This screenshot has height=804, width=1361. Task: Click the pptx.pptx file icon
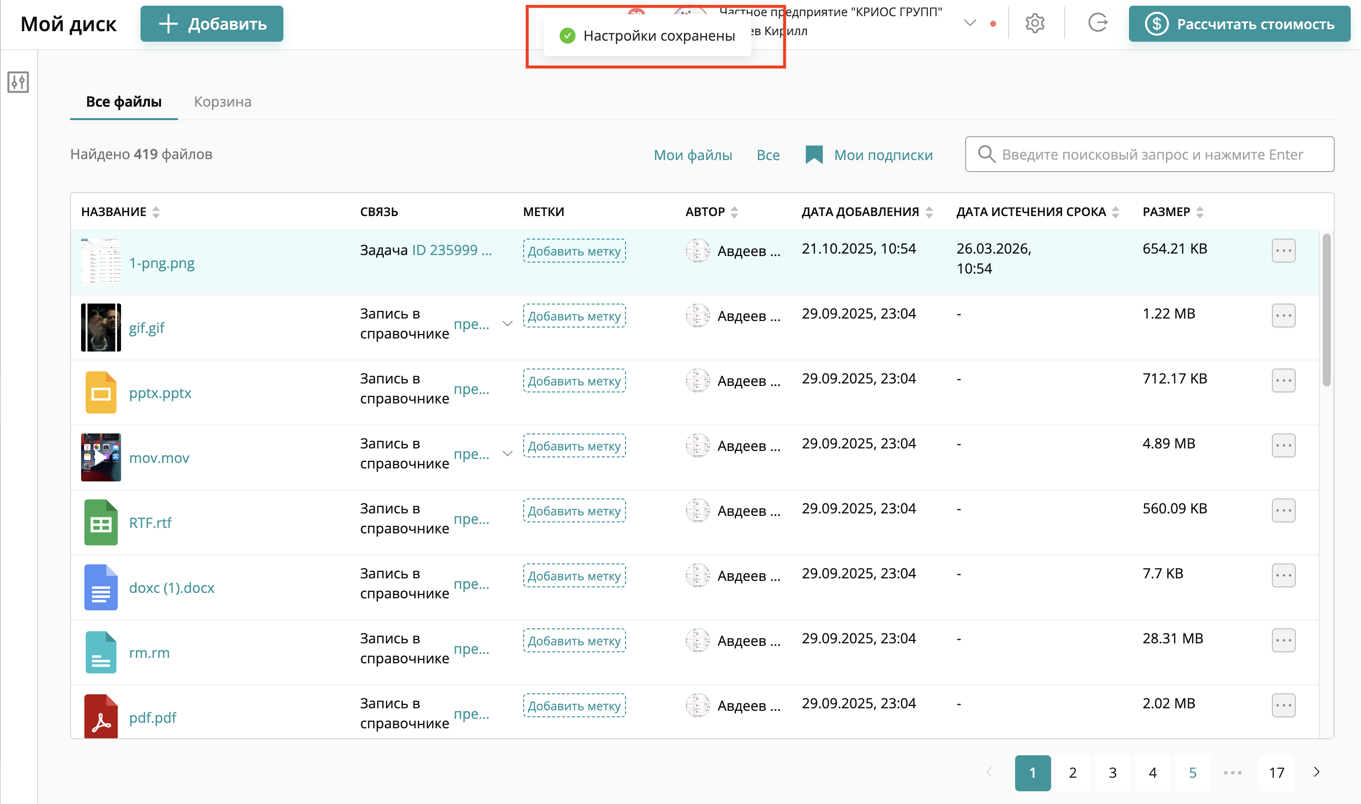pos(101,393)
